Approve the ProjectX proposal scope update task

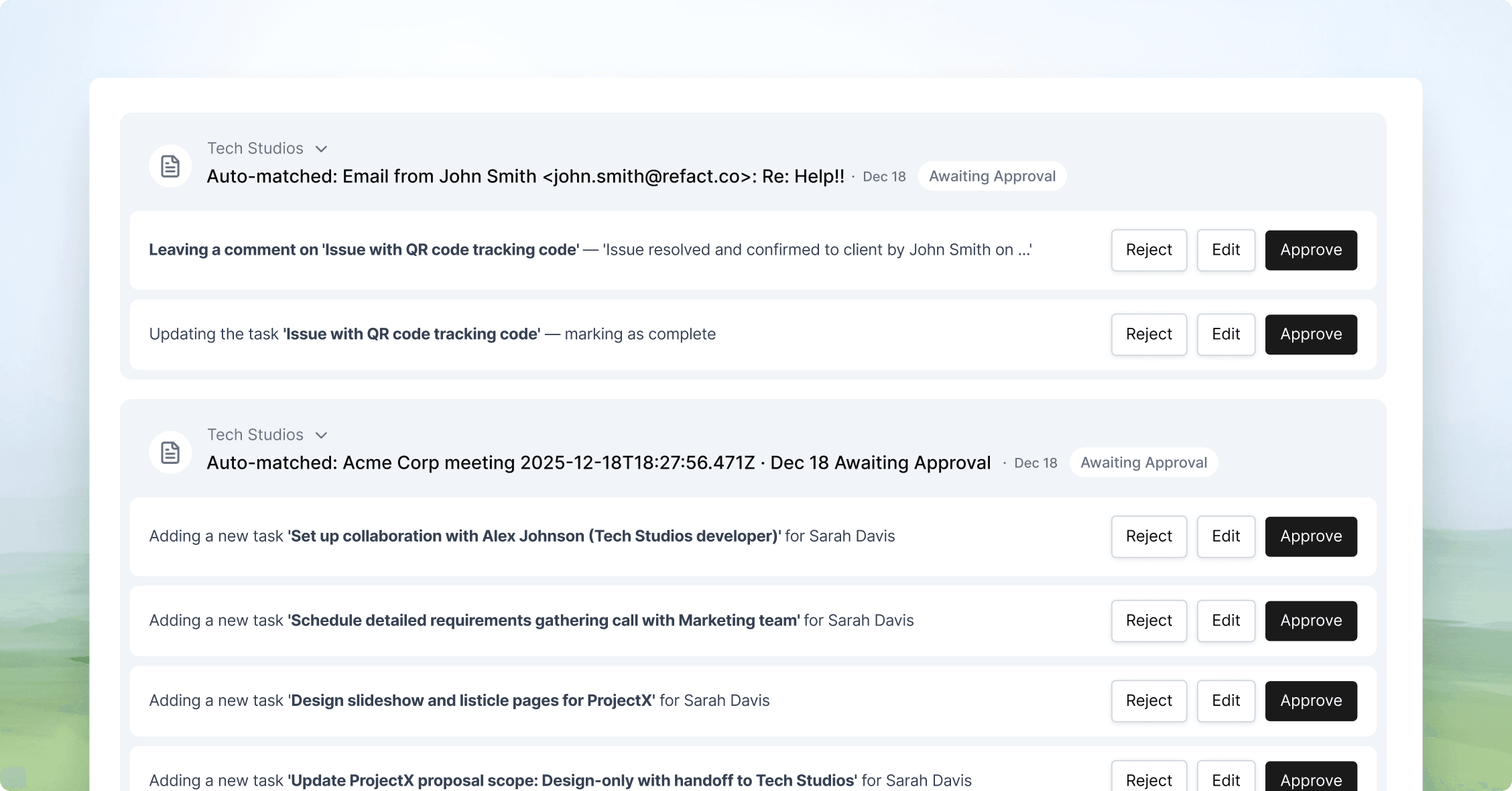click(x=1310, y=780)
